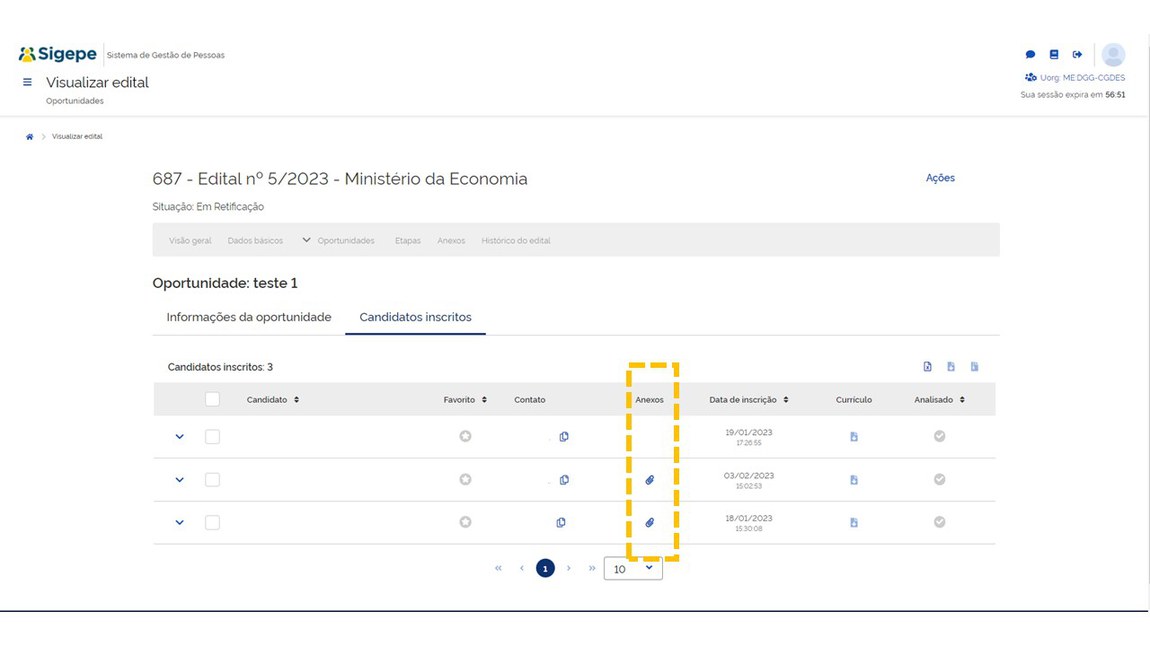Check the first candidate row checkbox
Image resolution: width=1150 pixels, height=646 pixels.
212,437
